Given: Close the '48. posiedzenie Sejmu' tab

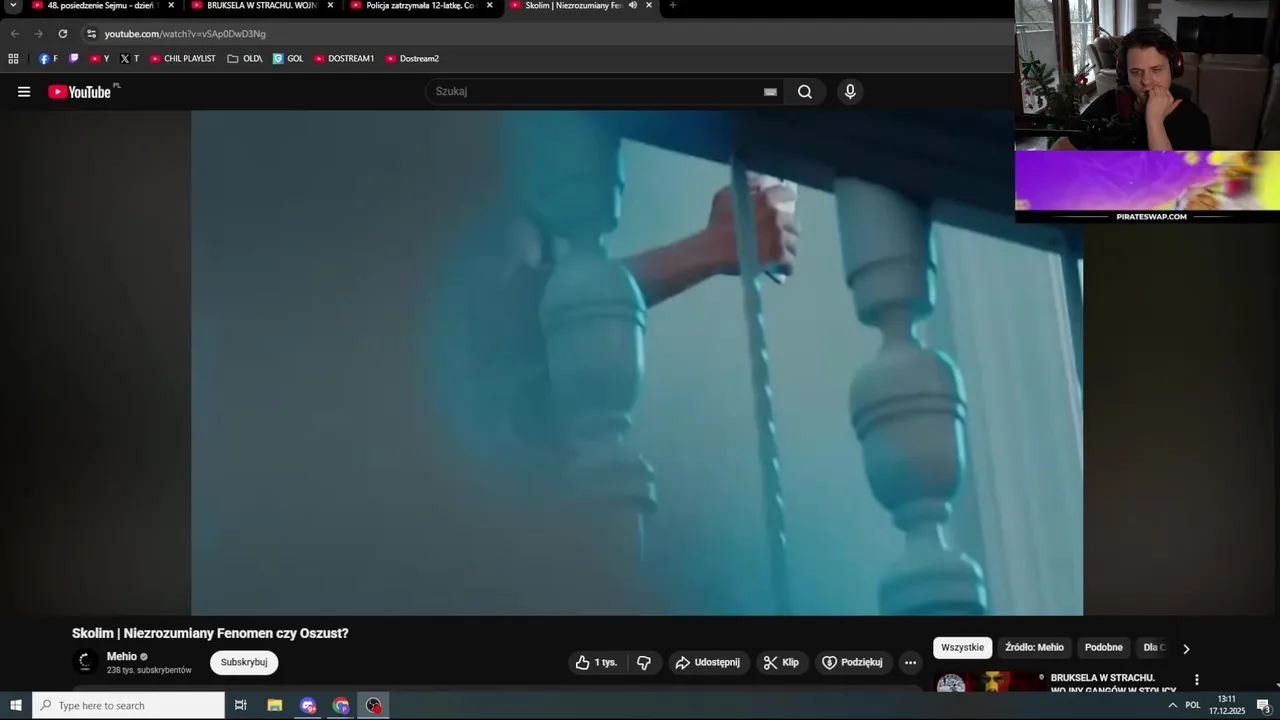Looking at the screenshot, I should (x=171, y=6).
